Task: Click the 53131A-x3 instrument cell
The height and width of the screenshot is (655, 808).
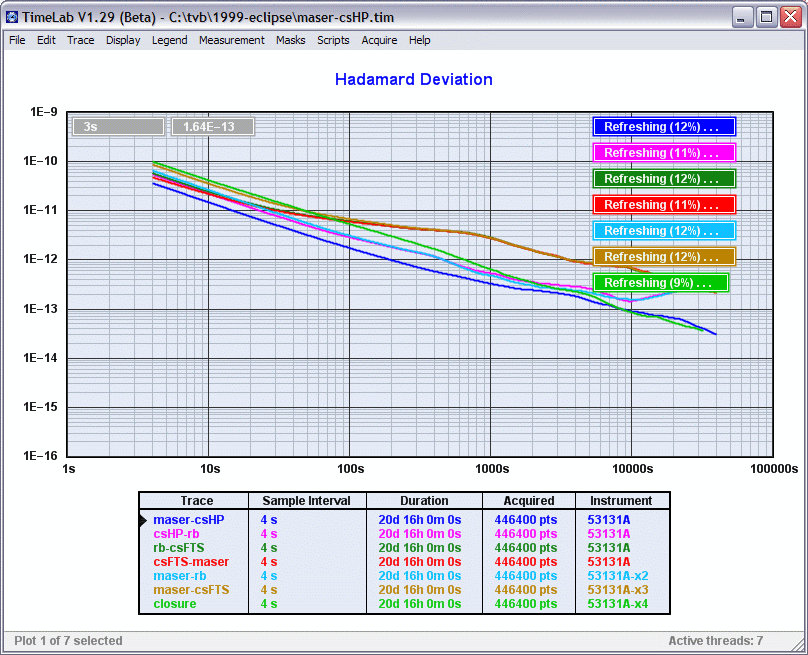Action: (618, 590)
